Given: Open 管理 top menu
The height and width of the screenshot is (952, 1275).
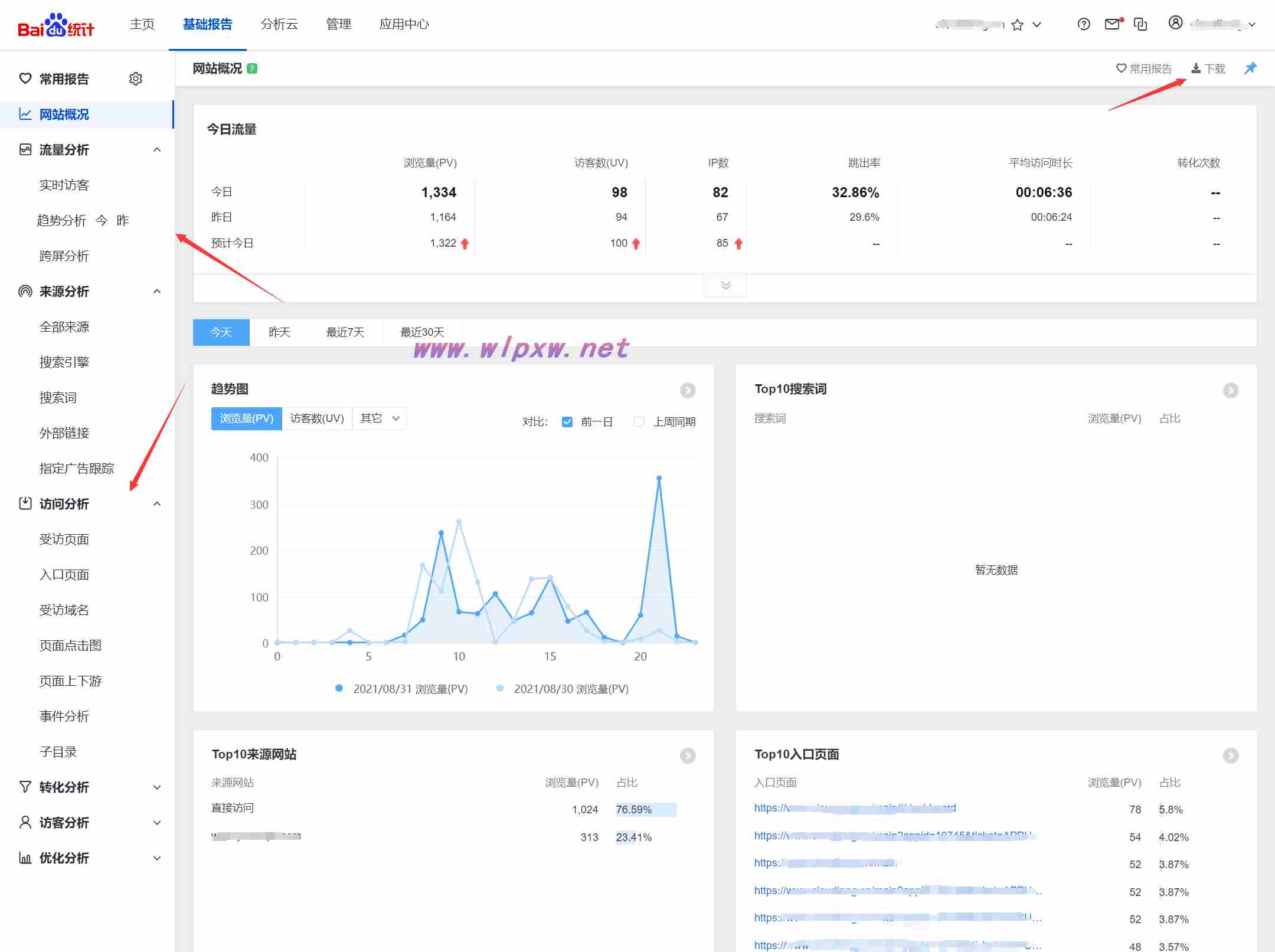Looking at the screenshot, I should coord(339,24).
